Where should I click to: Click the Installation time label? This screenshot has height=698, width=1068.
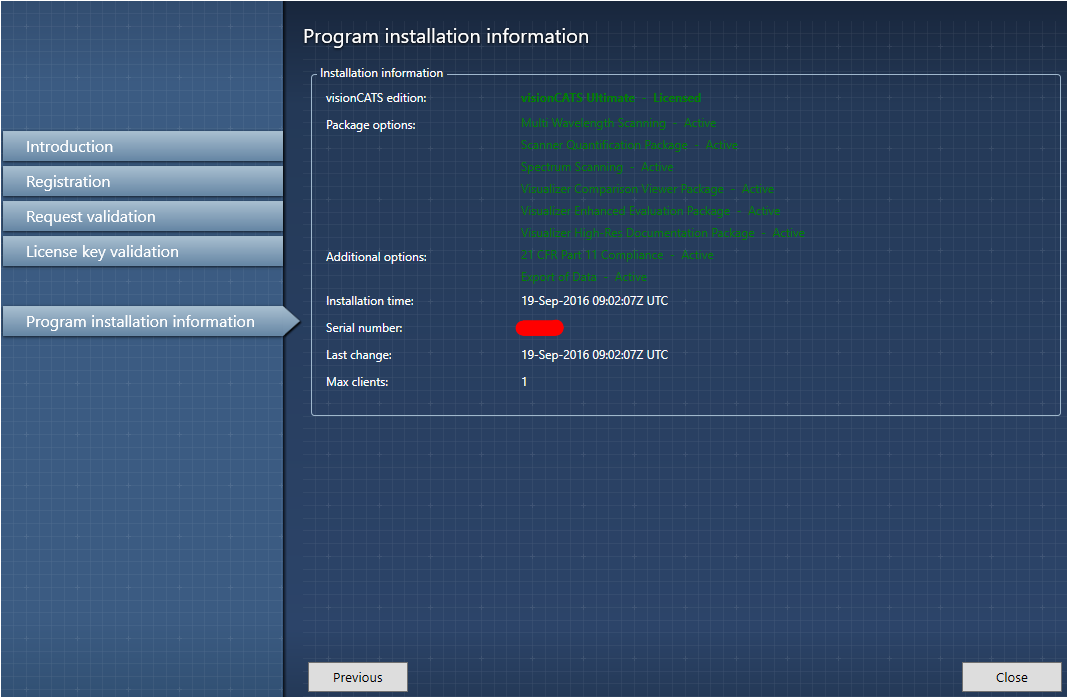[369, 300]
